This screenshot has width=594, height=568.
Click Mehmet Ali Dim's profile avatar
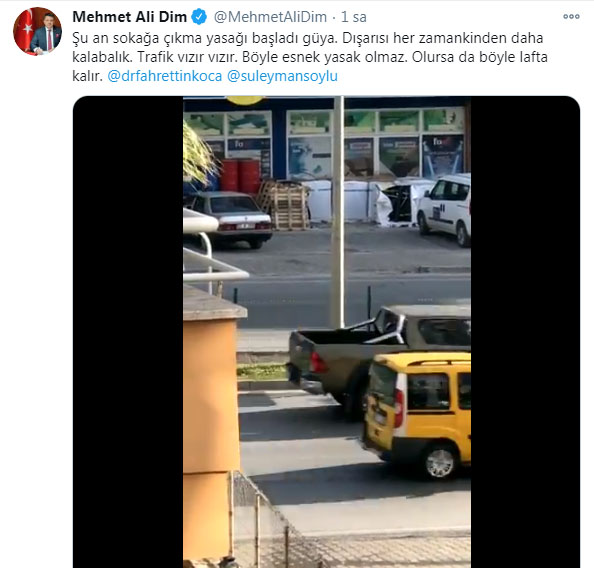(x=37, y=31)
